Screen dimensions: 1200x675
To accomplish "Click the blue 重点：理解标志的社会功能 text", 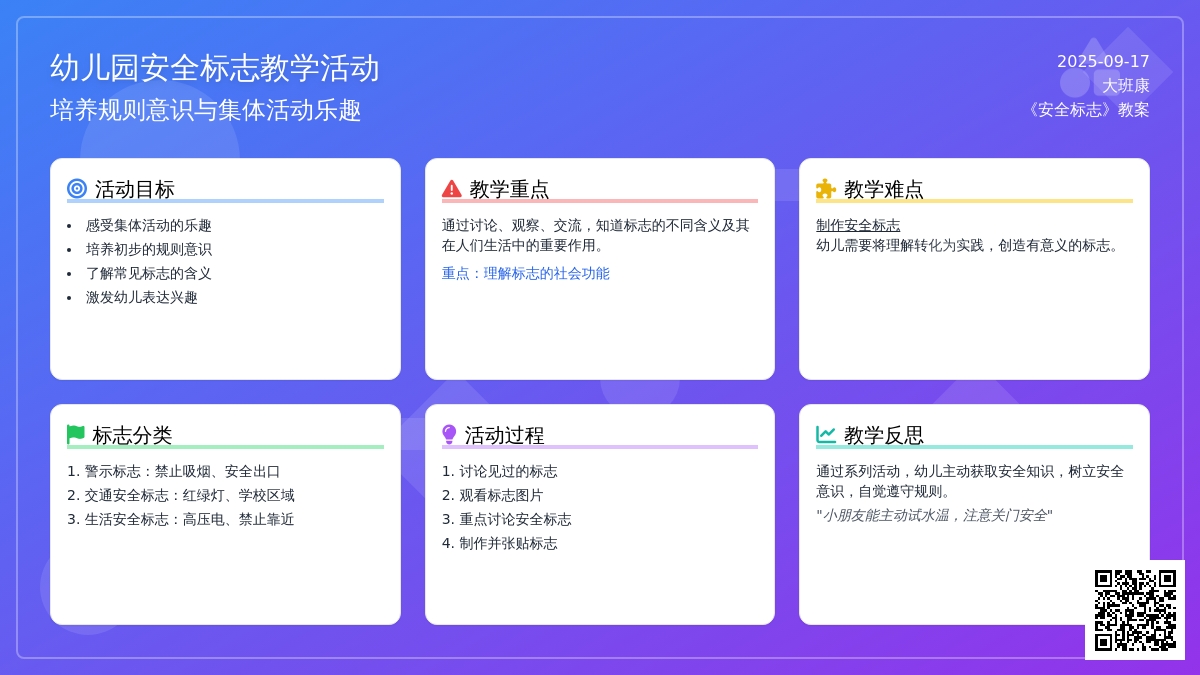I will click(525, 273).
